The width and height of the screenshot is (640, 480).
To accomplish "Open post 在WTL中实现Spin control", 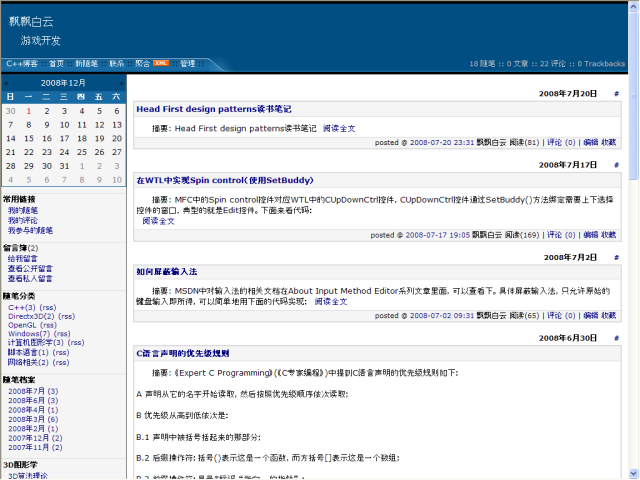I will [x=224, y=180].
